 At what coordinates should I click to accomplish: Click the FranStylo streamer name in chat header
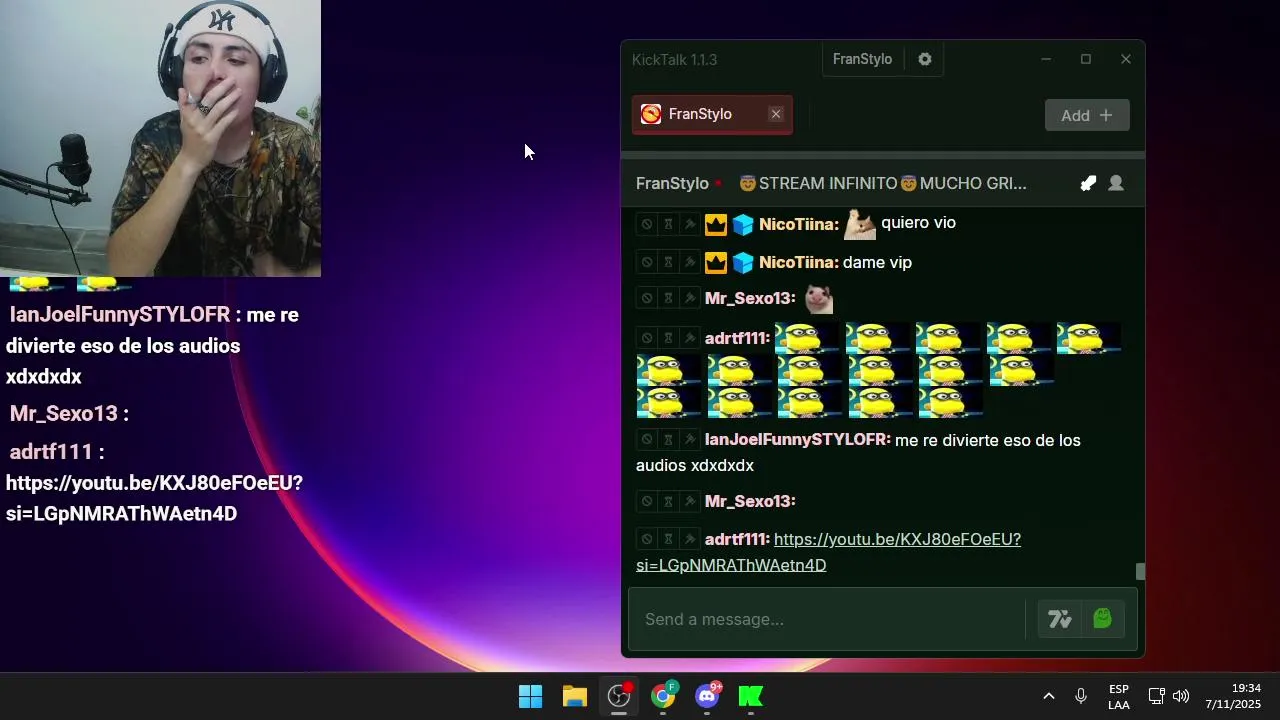click(672, 183)
